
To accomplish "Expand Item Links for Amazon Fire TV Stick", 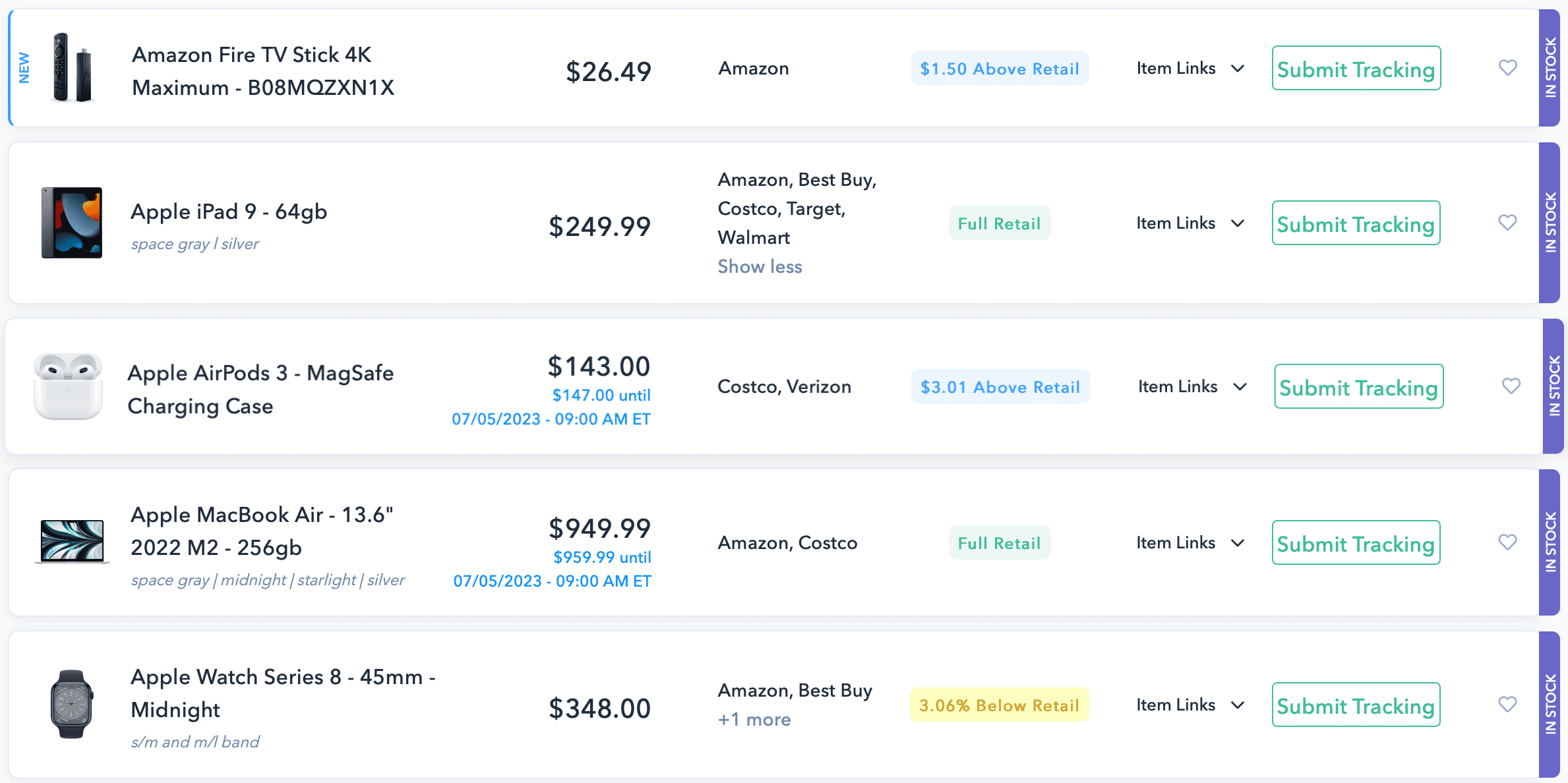I will click(x=1190, y=68).
